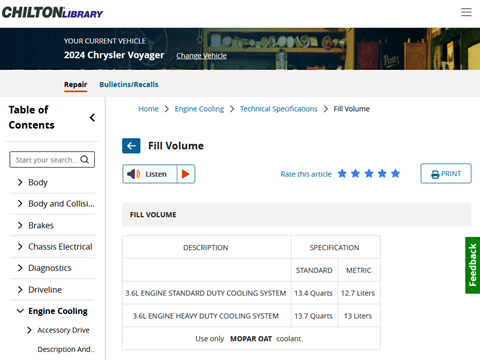Switch to the Bulletins/Recalls tab

point(129,84)
